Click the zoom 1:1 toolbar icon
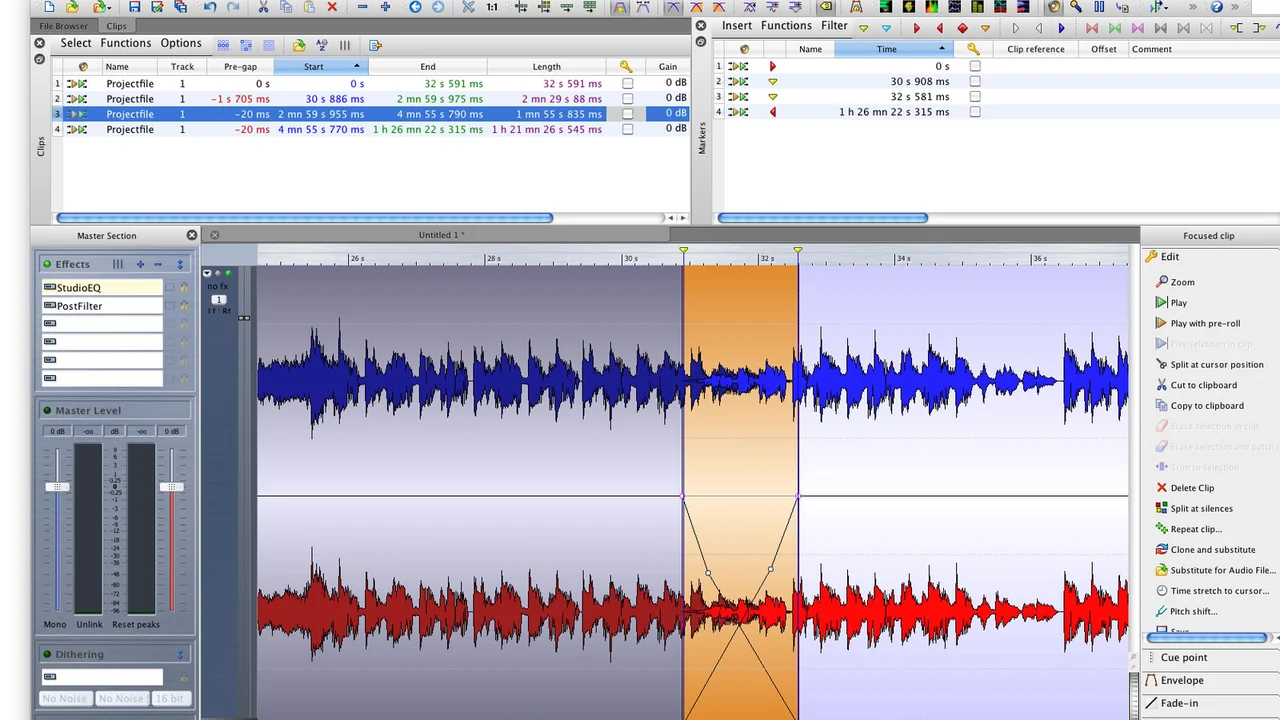 [x=492, y=7]
